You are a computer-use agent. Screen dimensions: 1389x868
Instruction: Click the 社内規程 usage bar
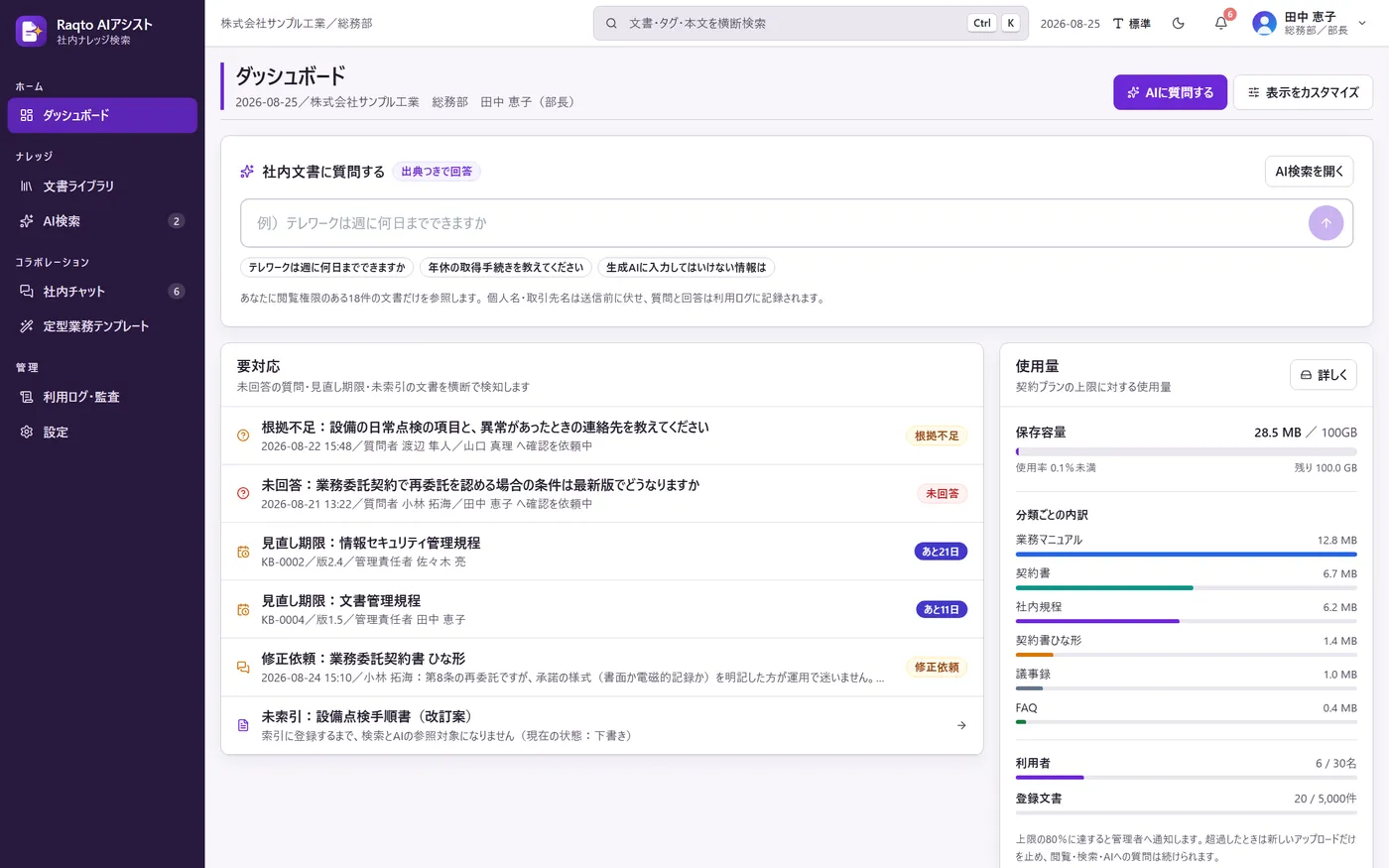click(1186, 621)
